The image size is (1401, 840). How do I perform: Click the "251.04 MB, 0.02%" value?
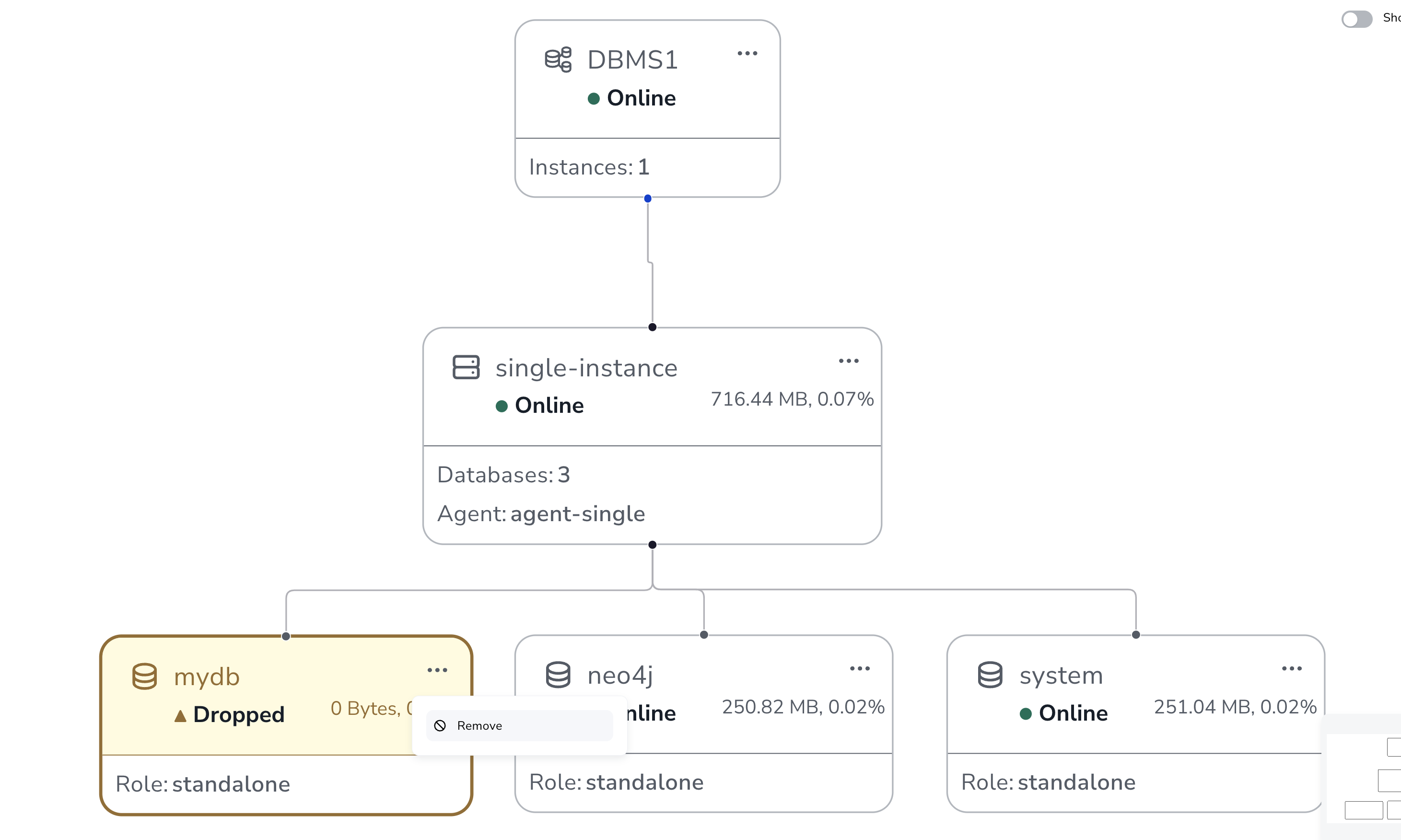pyautogui.click(x=1235, y=707)
